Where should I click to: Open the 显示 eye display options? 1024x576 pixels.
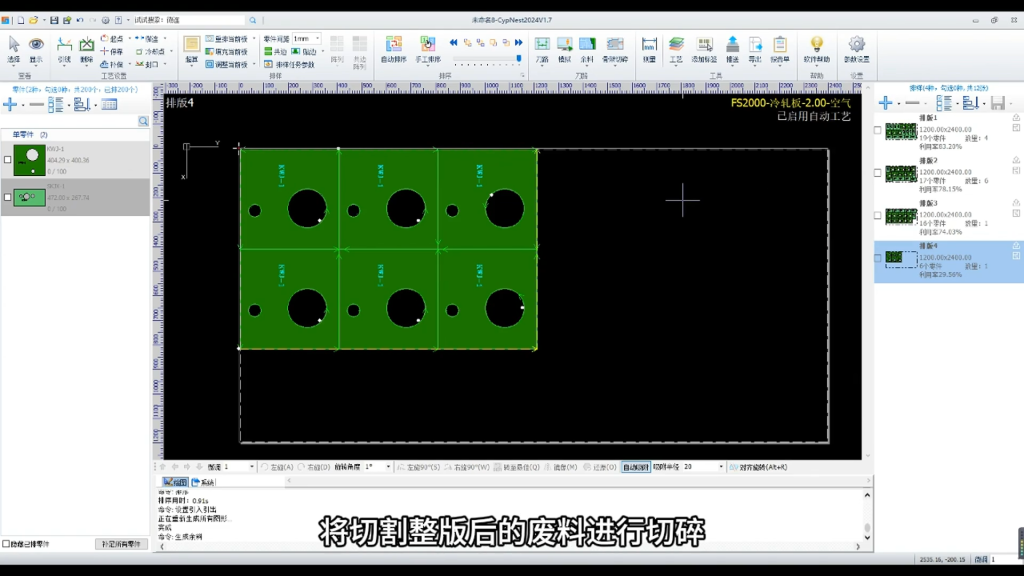click(x=36, y=50)
